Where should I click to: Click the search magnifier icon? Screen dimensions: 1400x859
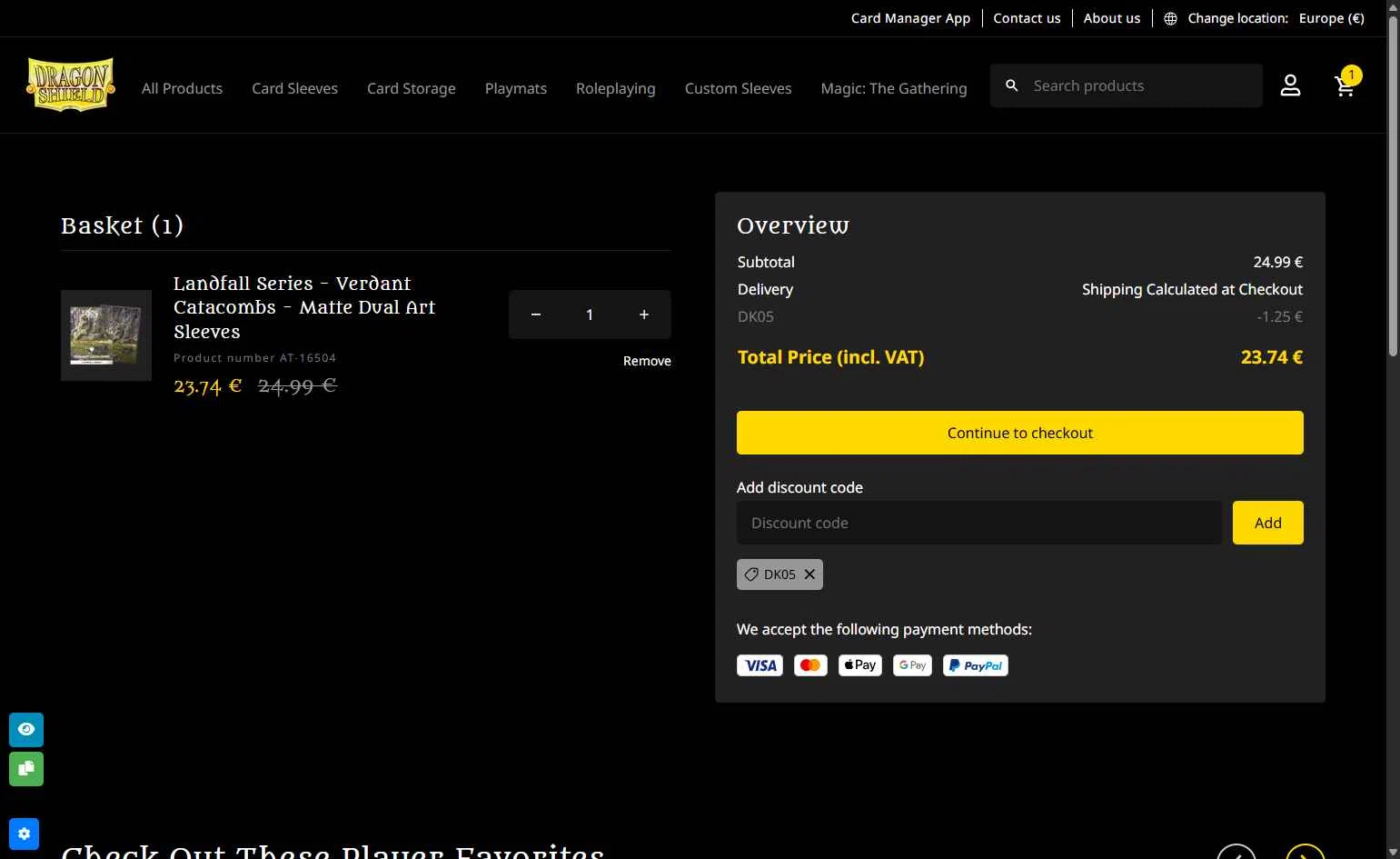click(x=1011, y=85)
